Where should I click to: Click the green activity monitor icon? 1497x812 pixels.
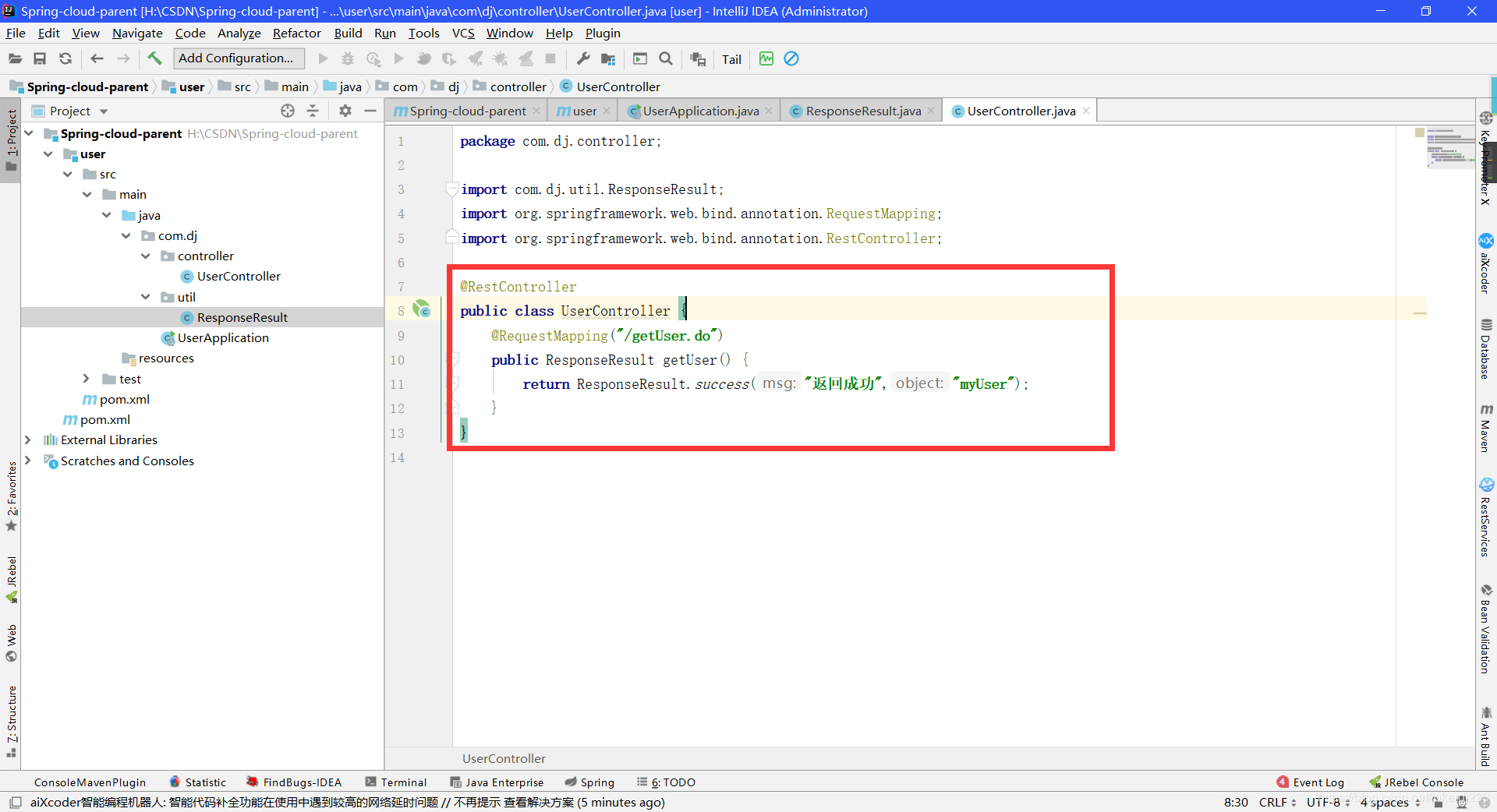[766, 58]
